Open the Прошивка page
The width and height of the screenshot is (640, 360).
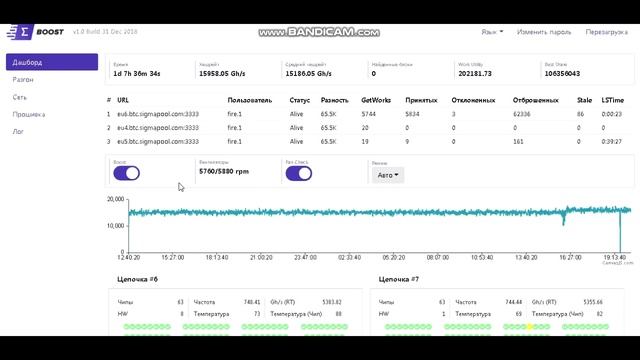29,114
